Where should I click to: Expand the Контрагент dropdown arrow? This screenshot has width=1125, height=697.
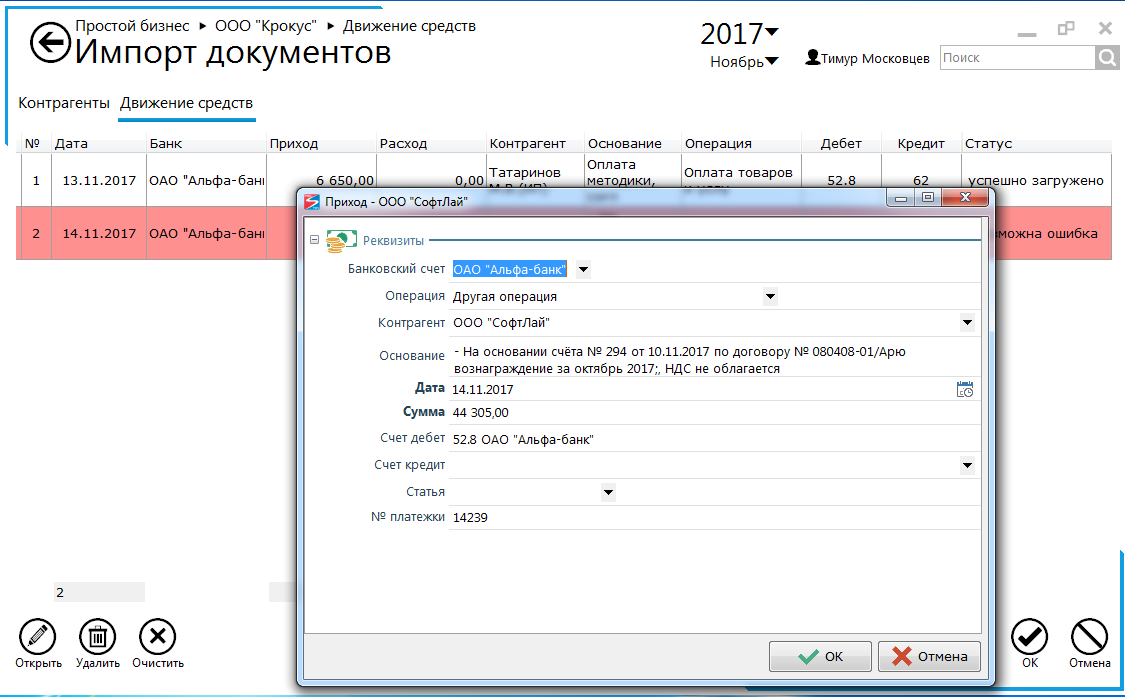(x=967, y=323)
